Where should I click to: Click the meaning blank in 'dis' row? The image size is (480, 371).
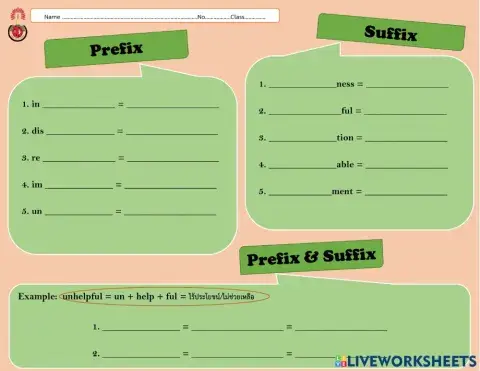click(172, 131)
